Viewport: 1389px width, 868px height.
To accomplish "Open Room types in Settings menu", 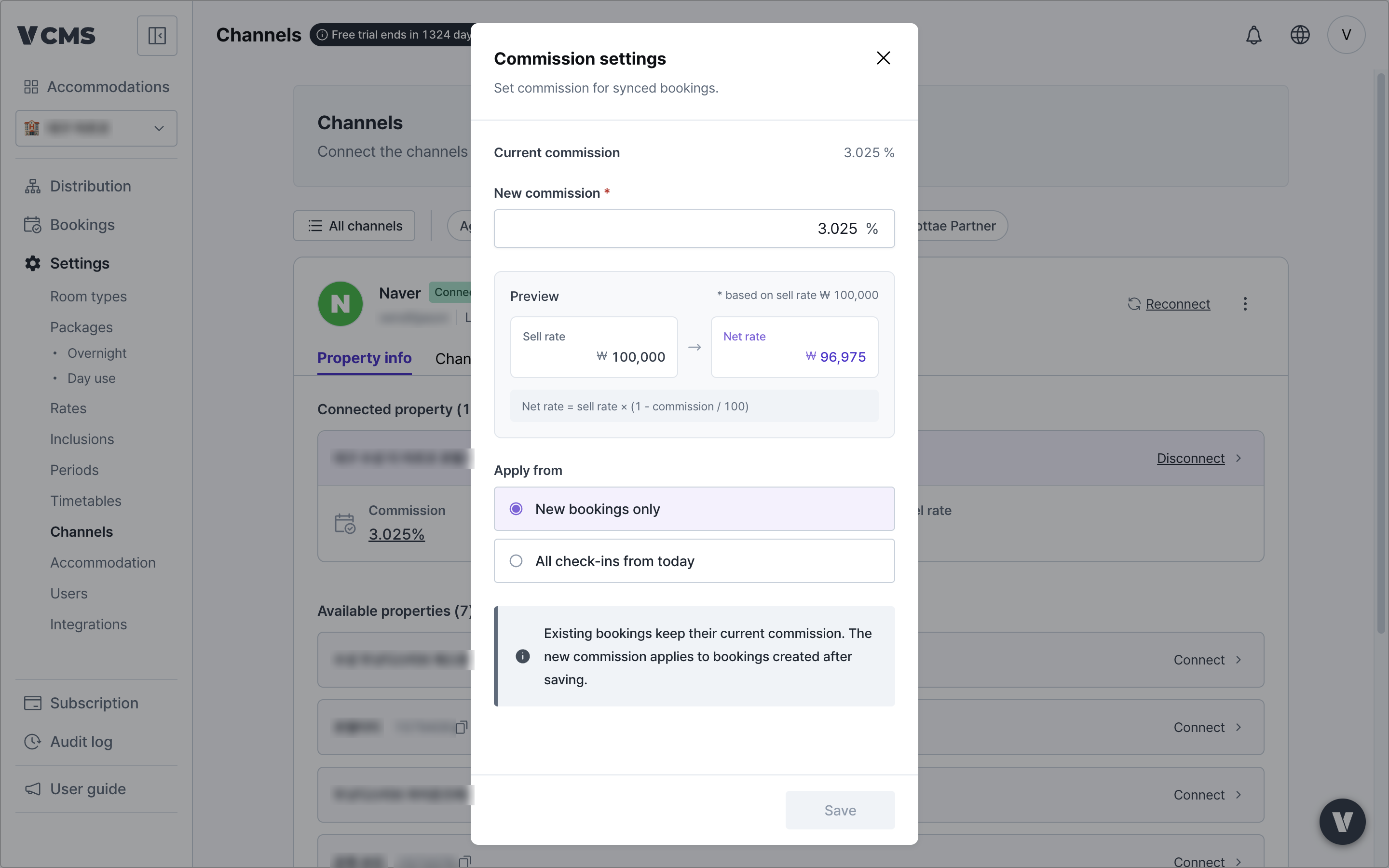I will pyautogui.click(x=88, y=297).
